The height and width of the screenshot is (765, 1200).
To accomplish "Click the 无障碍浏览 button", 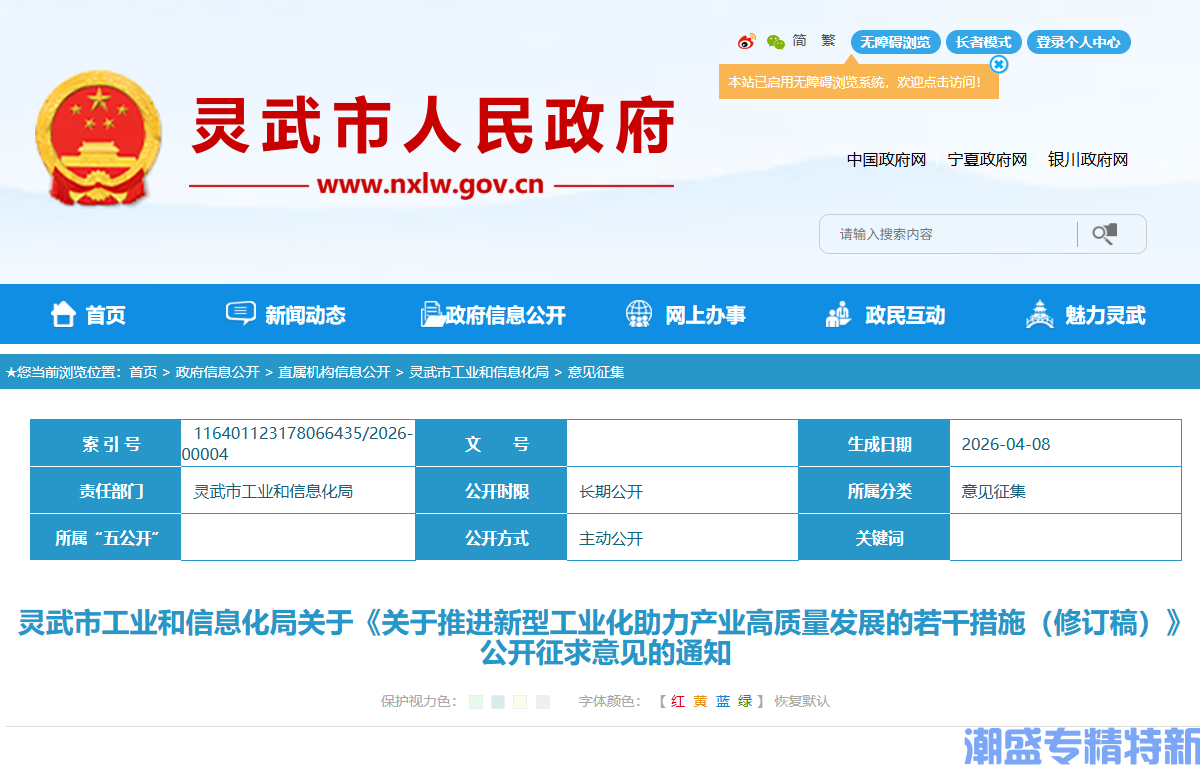I will (x=895, y=42).
